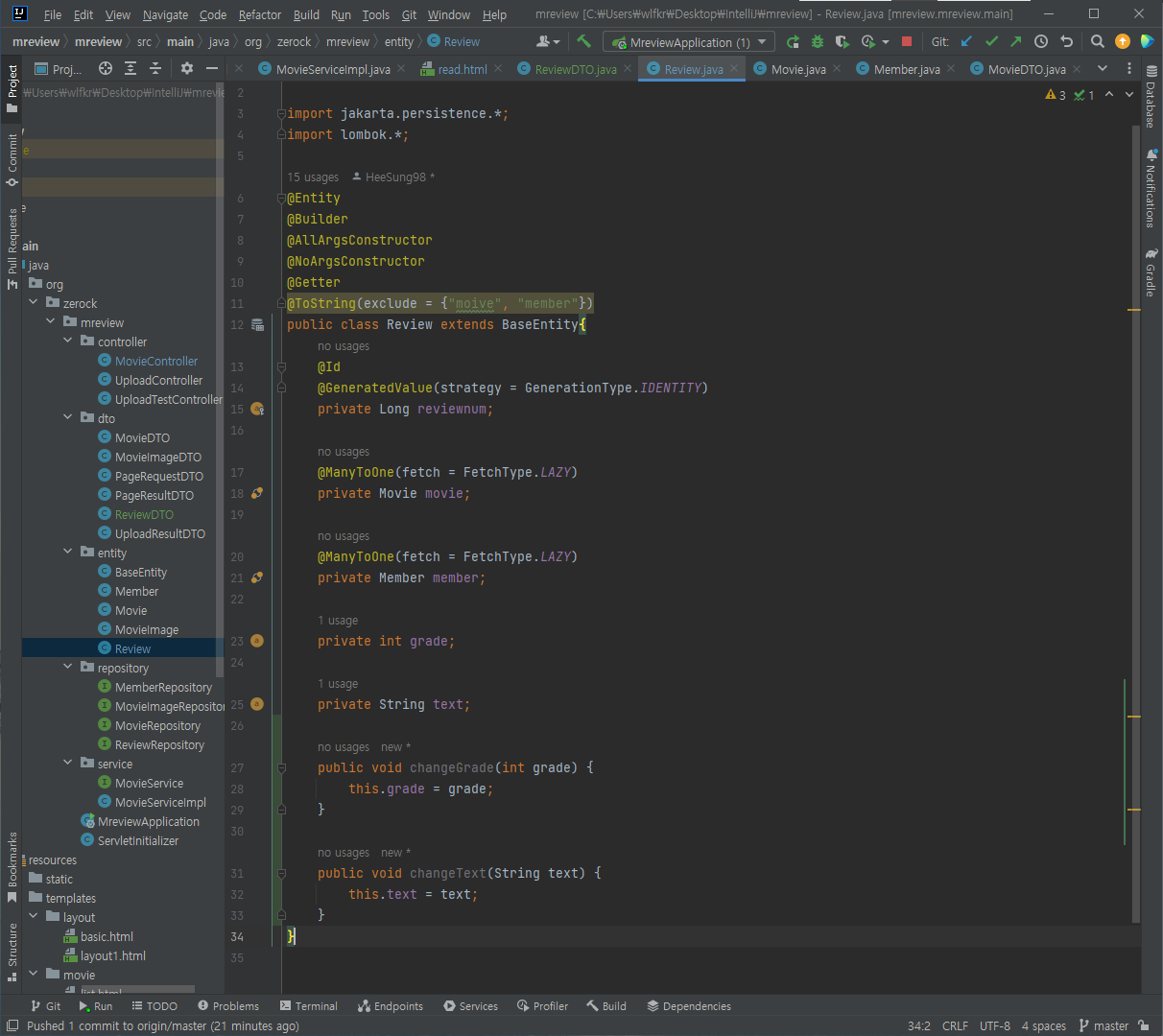The width and height of the screenshot is (1163, 1036).
Task: Toggle the read-only lock icon in status bar
Action: pyautogui.click(x=1144, y=1025)
